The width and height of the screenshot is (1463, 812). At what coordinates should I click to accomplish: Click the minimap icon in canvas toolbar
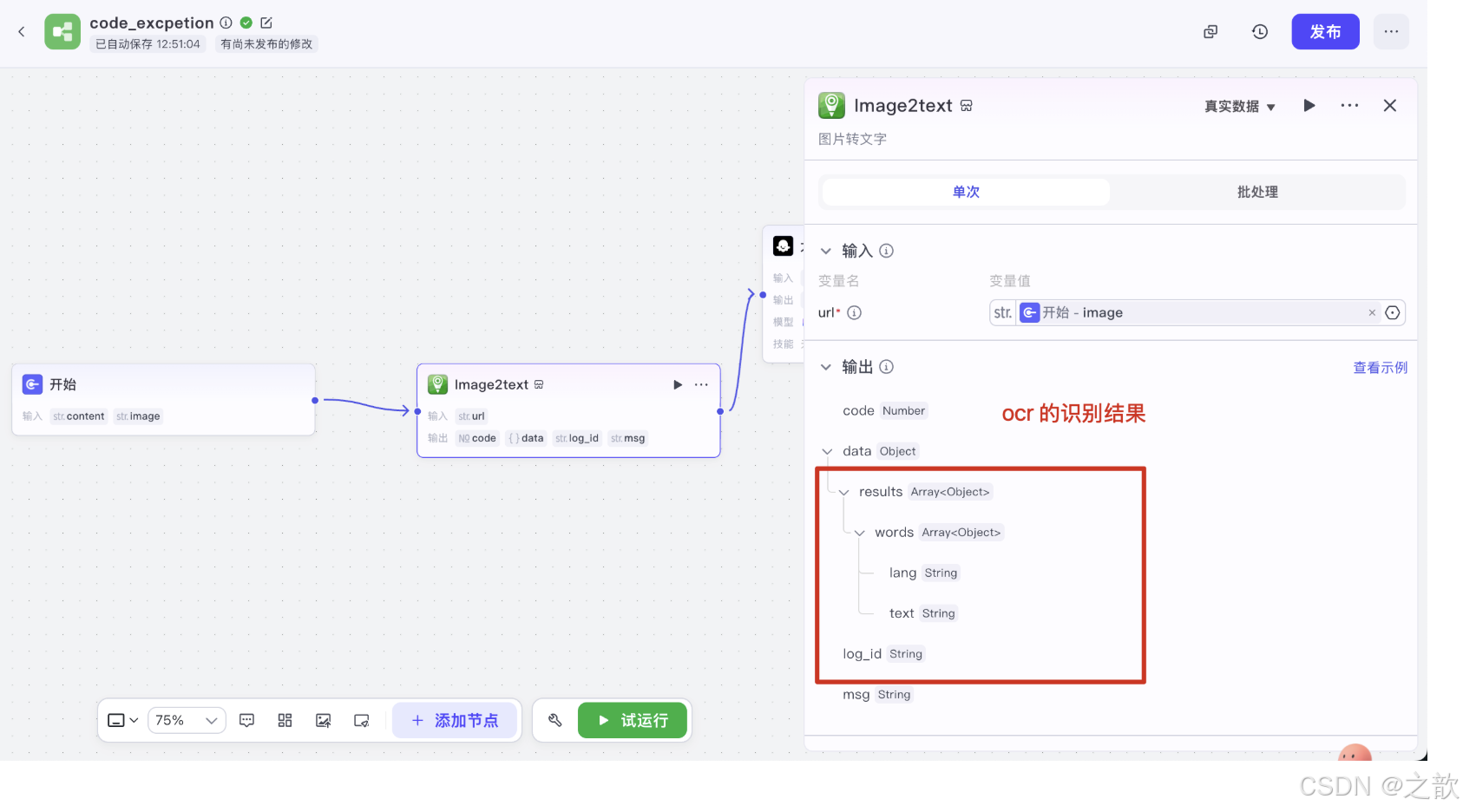pos(362,721)
